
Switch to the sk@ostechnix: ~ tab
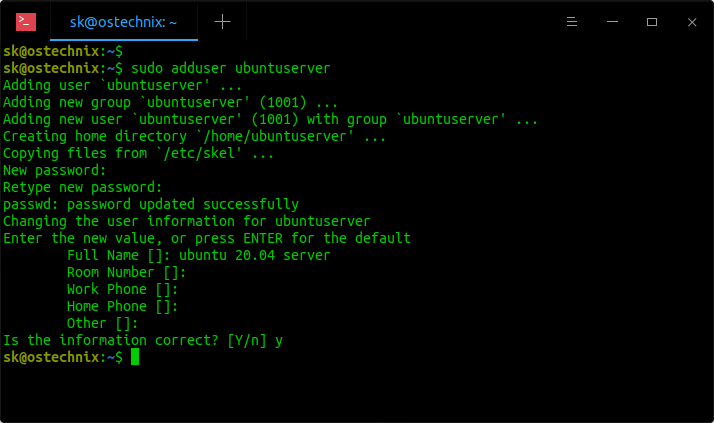click(123, 22)
